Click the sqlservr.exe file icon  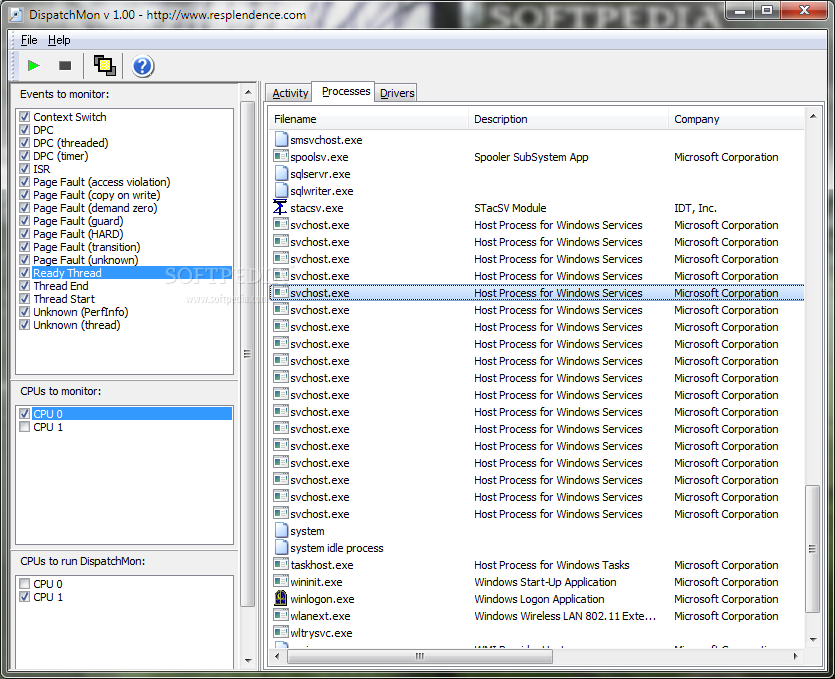click(x=281, y=174)
